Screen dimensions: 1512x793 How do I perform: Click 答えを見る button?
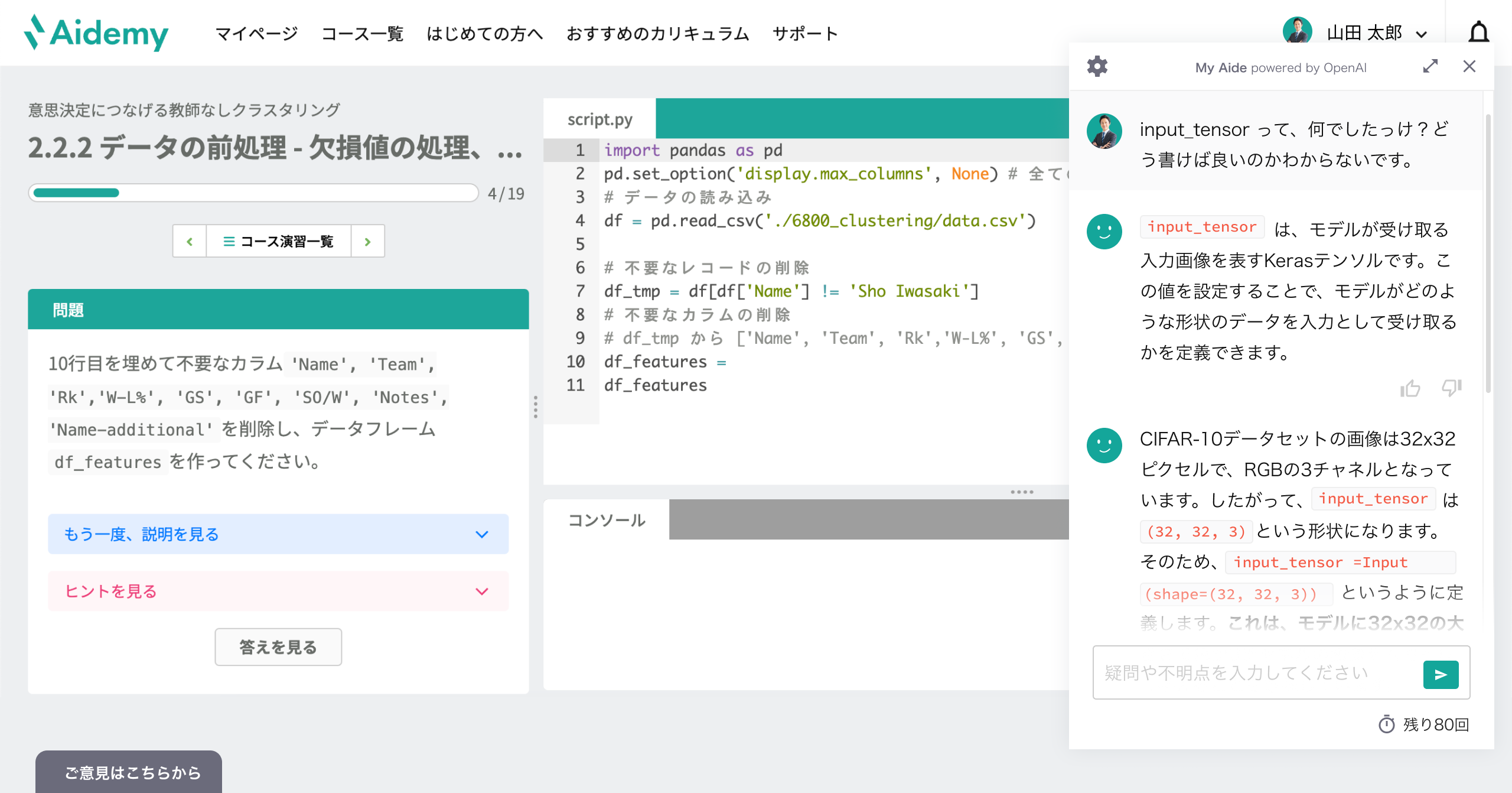click(278, 647)
